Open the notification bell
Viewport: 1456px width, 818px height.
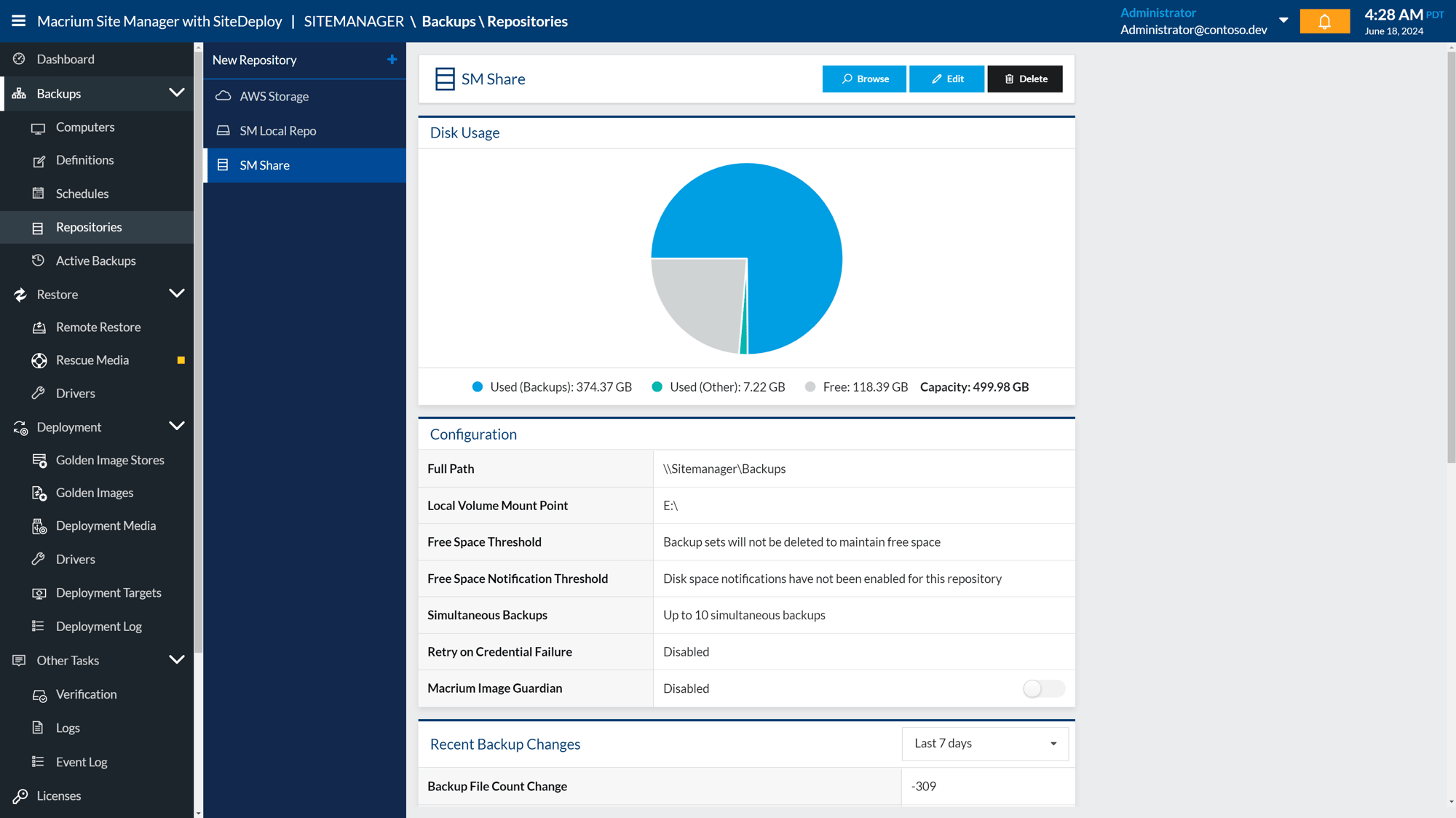pos(1324,21)
